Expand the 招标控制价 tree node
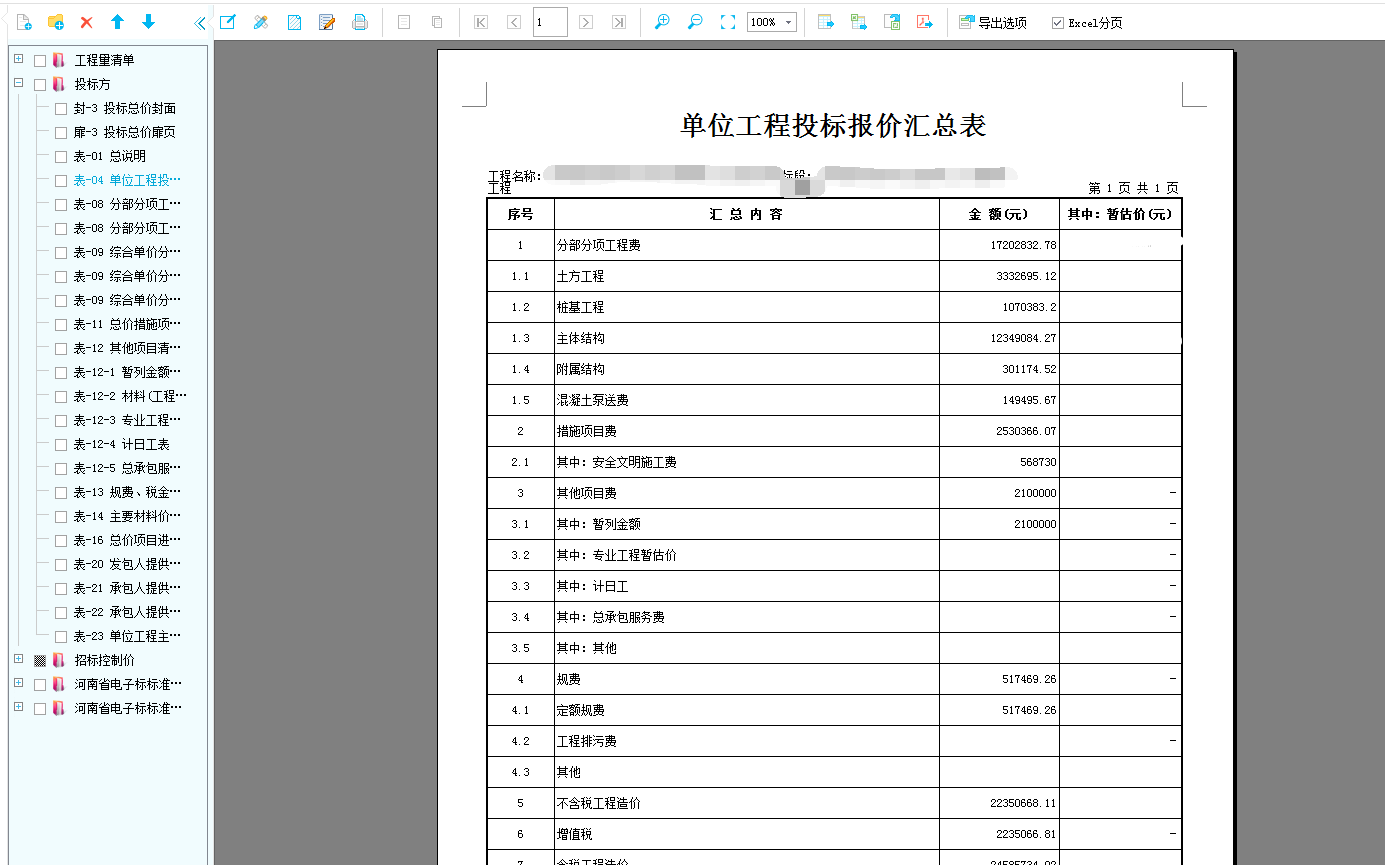The height and width of the screenshot is (865, 1385). pos(18,659)
